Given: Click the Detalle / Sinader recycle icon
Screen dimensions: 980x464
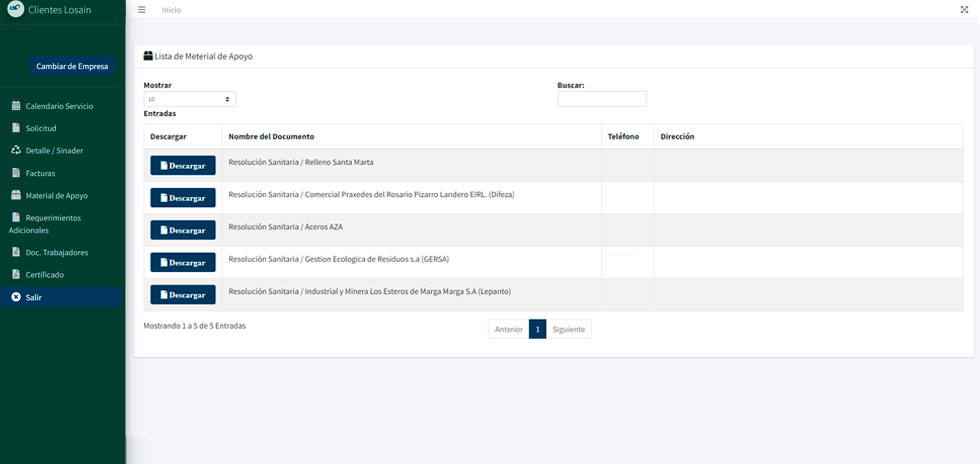Looking at the screenshot, I should pos(16,151).
